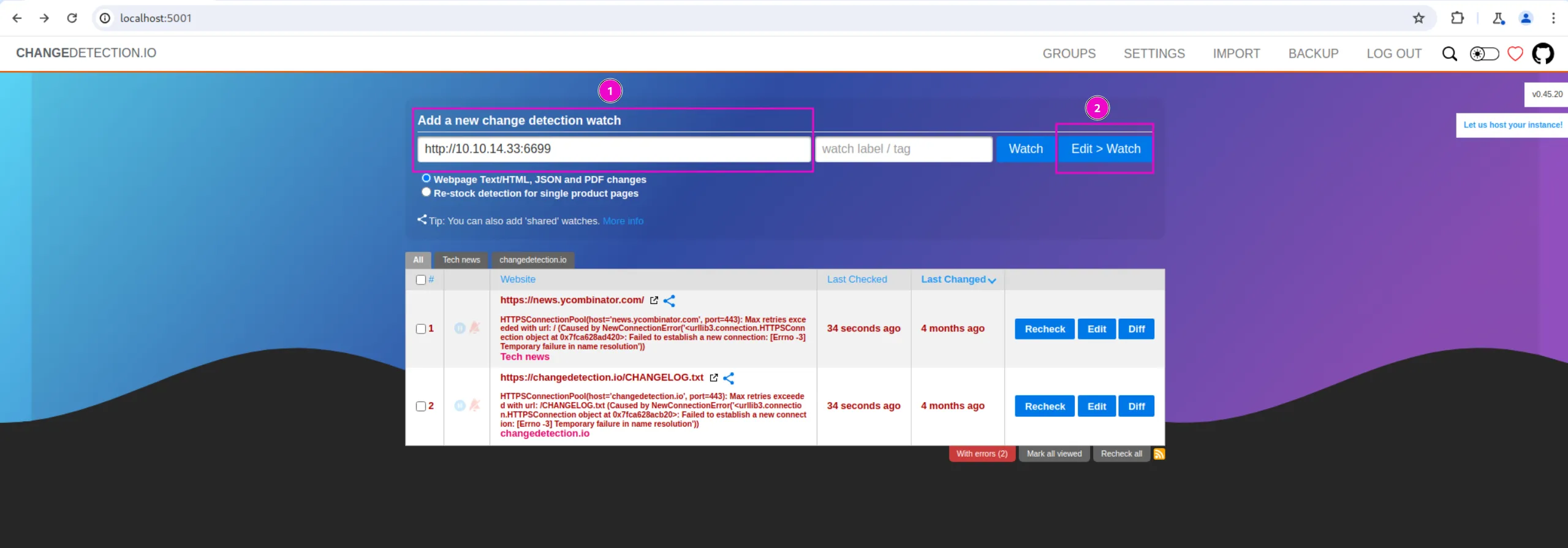1568x548 pixels.
Task: Bookmark this page with the star
Action: [x=1418, y=18]
